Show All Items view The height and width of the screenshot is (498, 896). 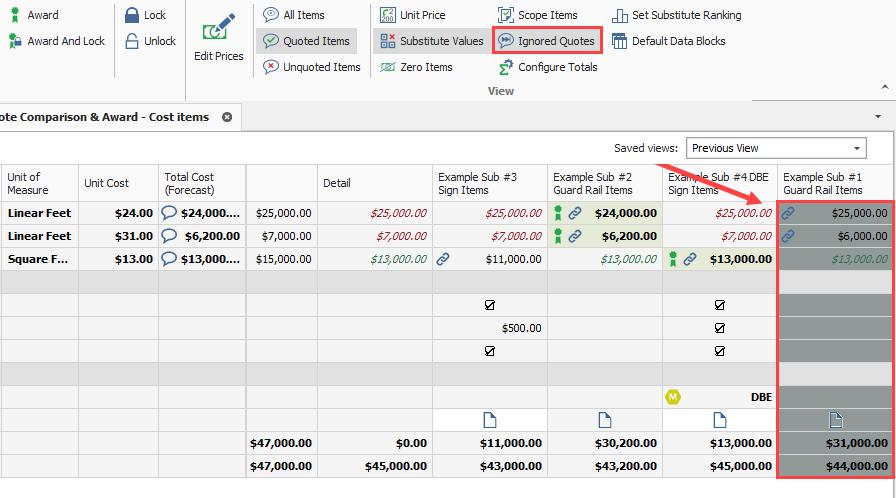(293, 15)
